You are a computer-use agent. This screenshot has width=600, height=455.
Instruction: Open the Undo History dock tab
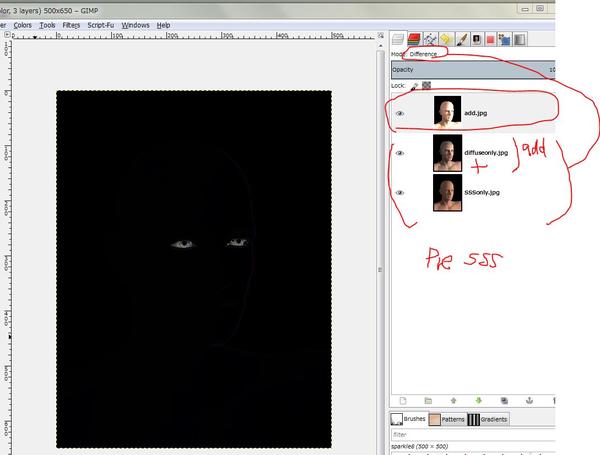click(x=446, y=39)
